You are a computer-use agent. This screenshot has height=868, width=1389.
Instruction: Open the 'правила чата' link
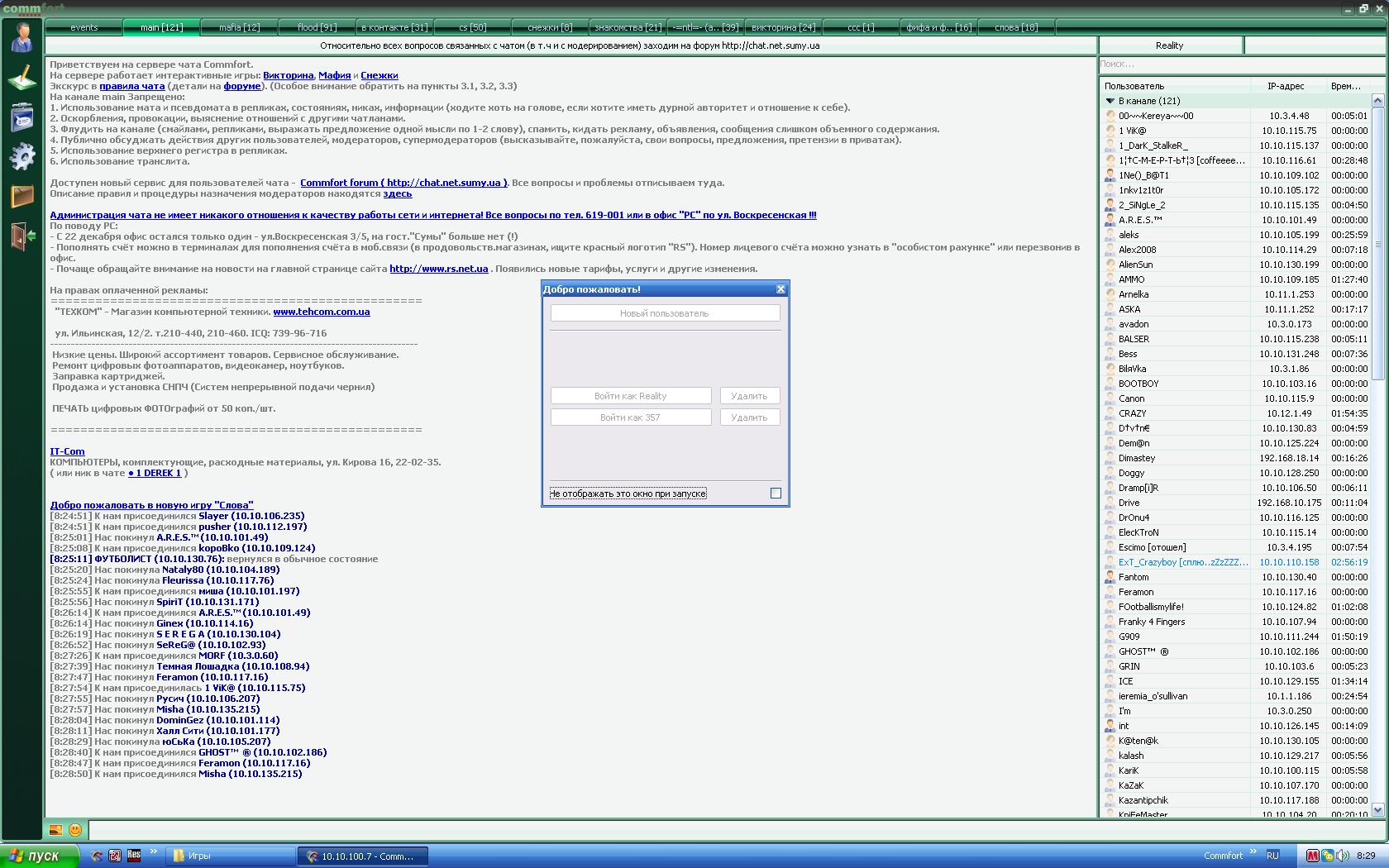coord(132,86)
